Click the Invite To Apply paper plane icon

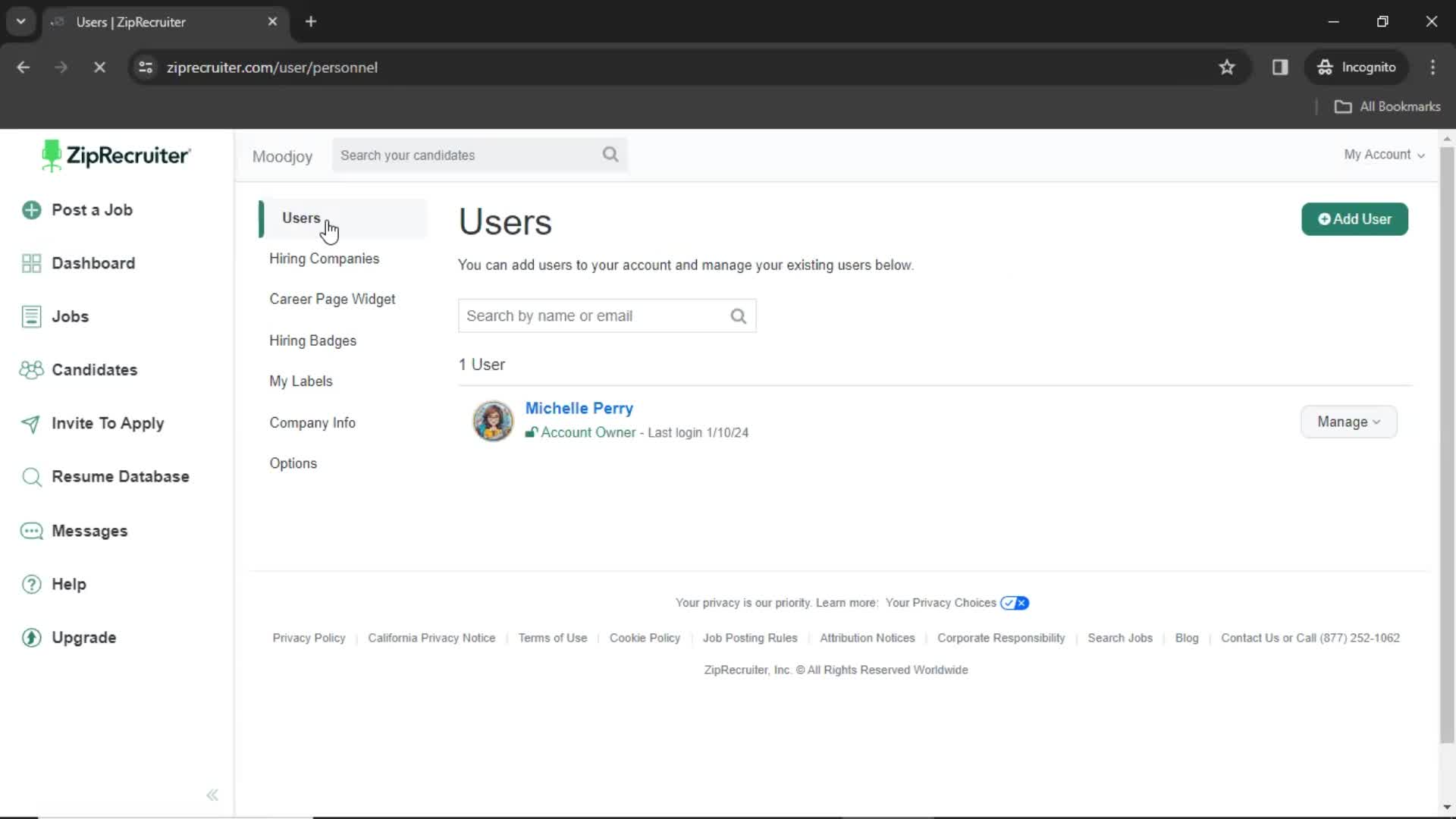pos(31,424)
